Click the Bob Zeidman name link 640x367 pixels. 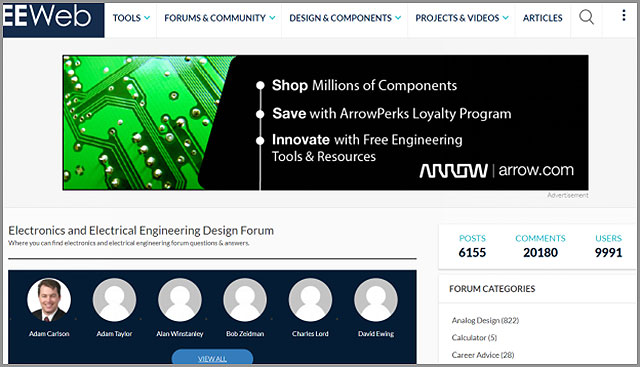(x=245, y=334)
